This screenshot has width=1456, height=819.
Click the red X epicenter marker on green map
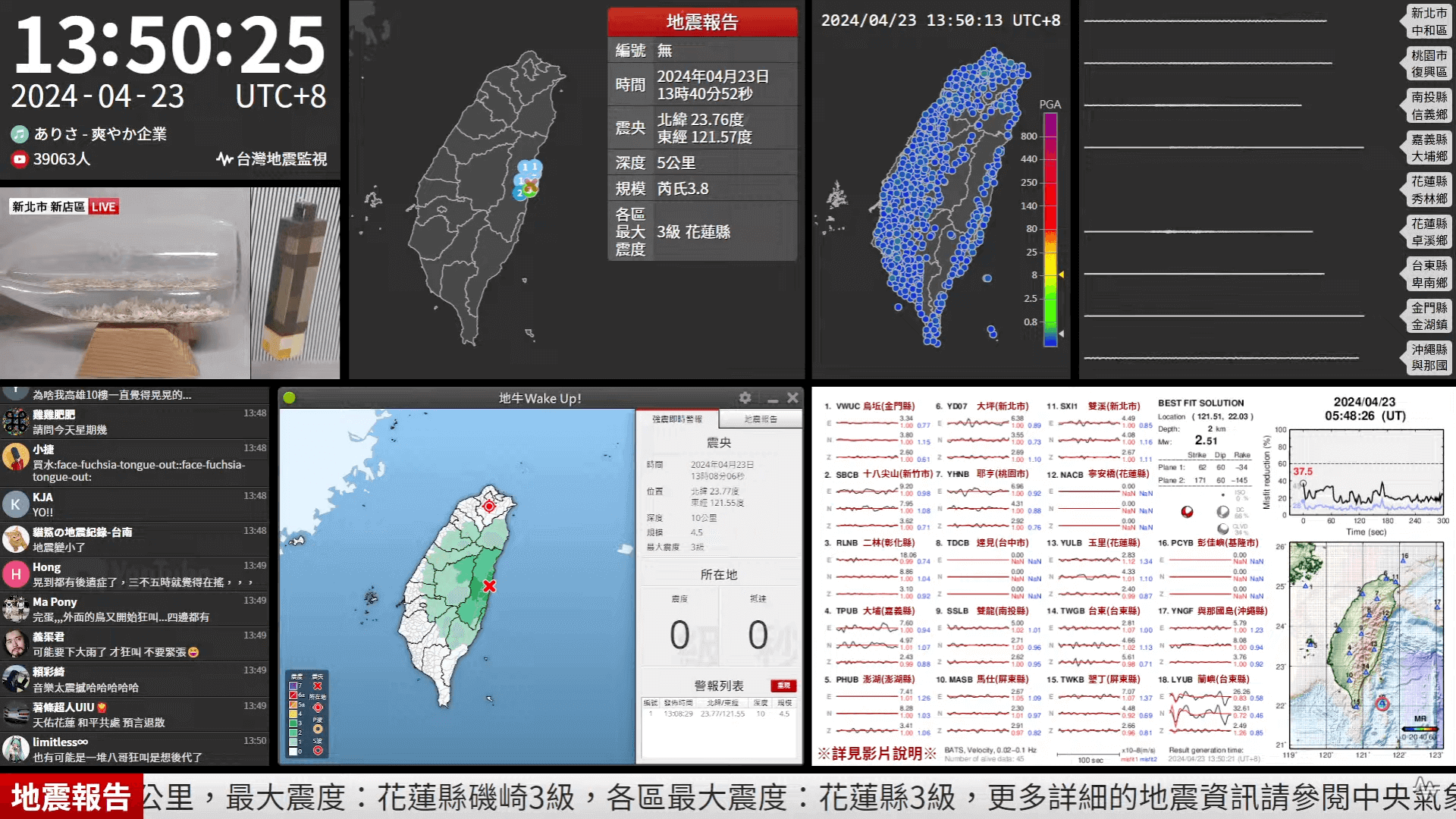pyautogui.click(x=489, y=586)
